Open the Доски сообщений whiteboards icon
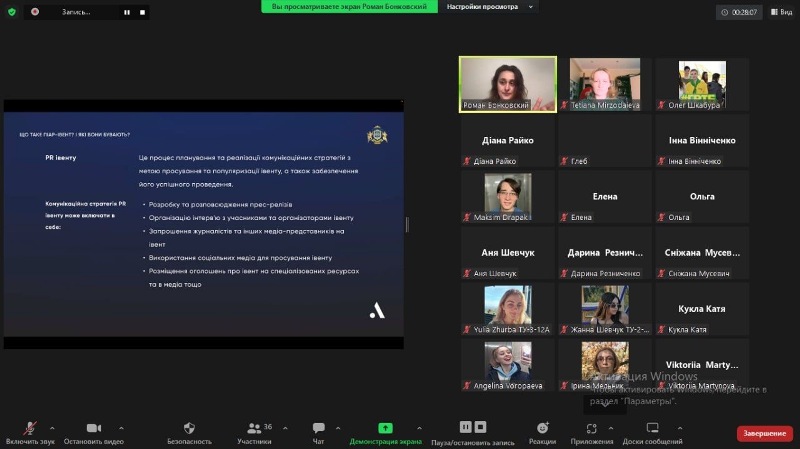The image size is (800, 449). [653, 428]
